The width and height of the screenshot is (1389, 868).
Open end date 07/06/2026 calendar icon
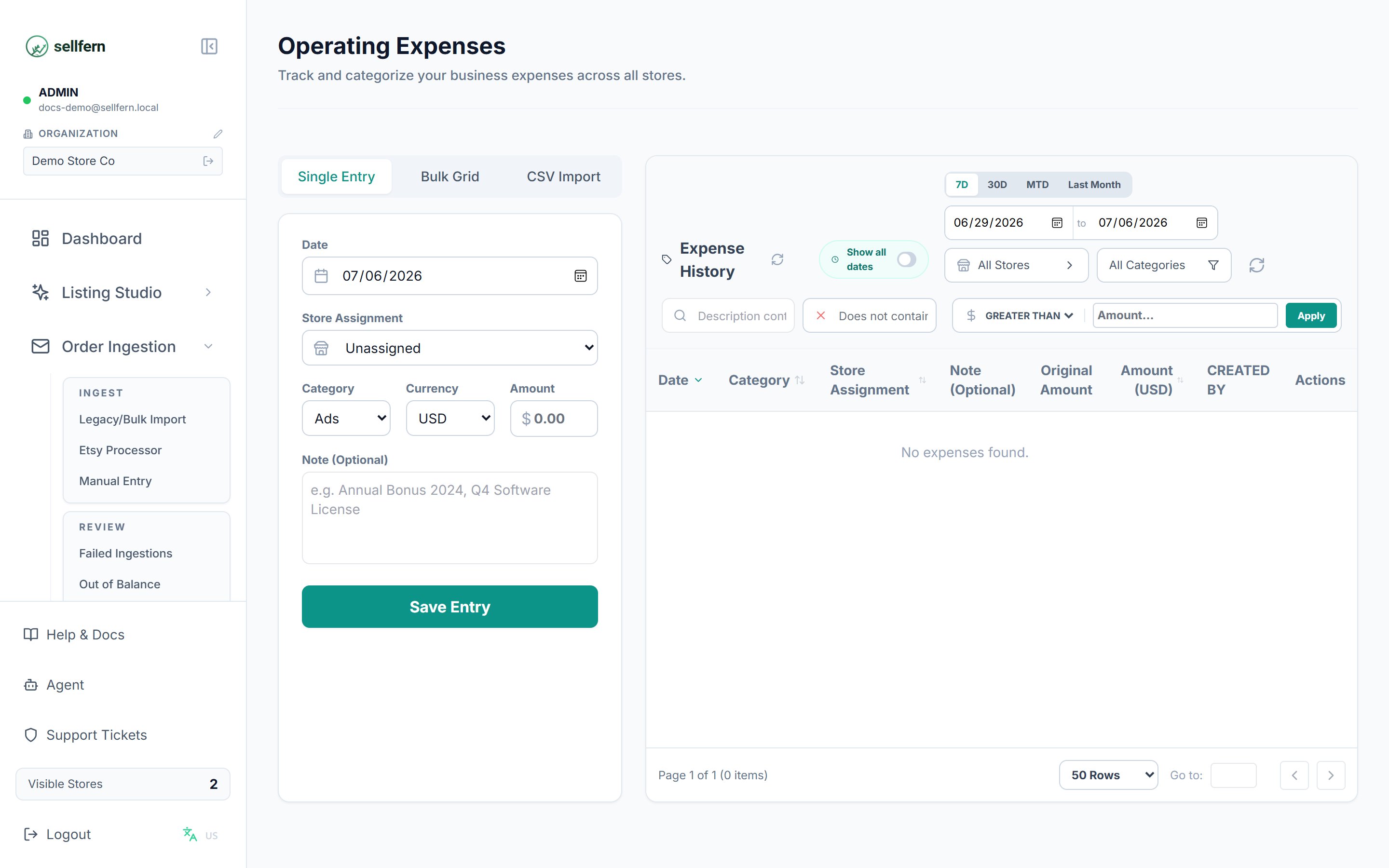[1201, 223]
